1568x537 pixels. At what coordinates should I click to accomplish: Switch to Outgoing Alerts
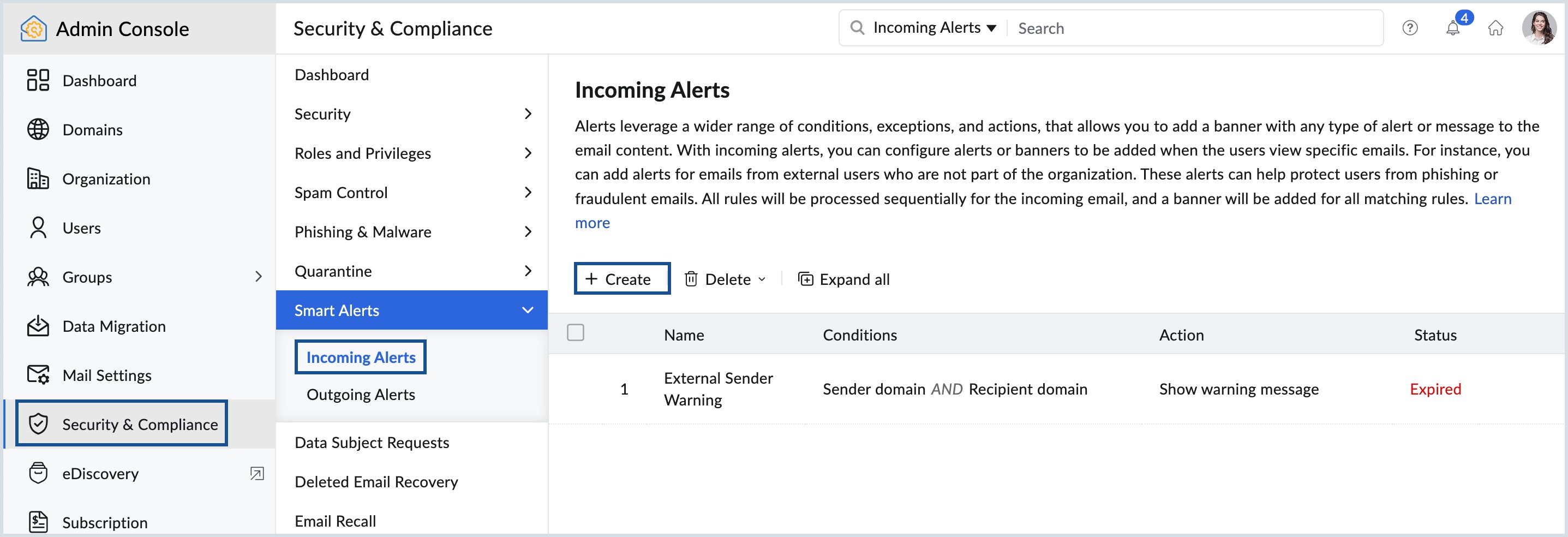361,394
